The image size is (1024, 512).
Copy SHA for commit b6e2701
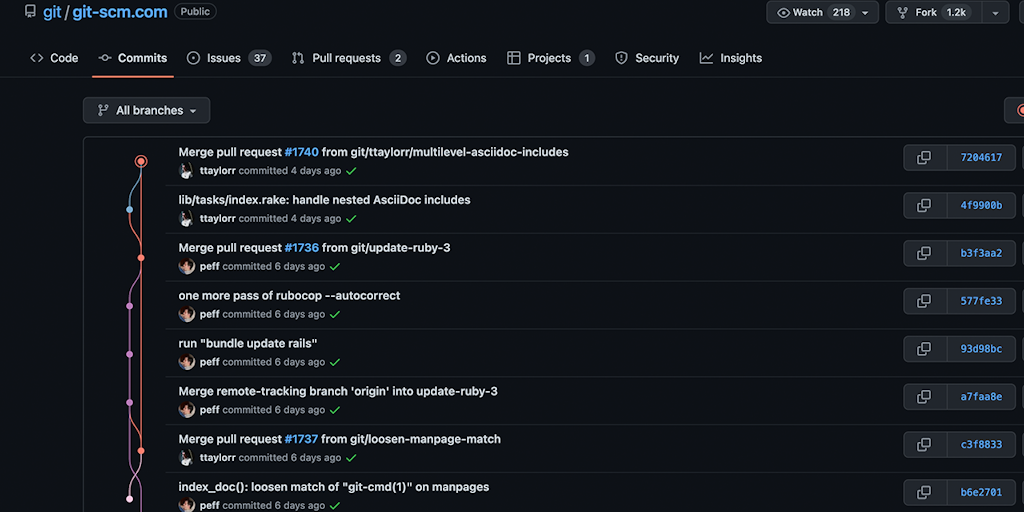coord(925,492)
